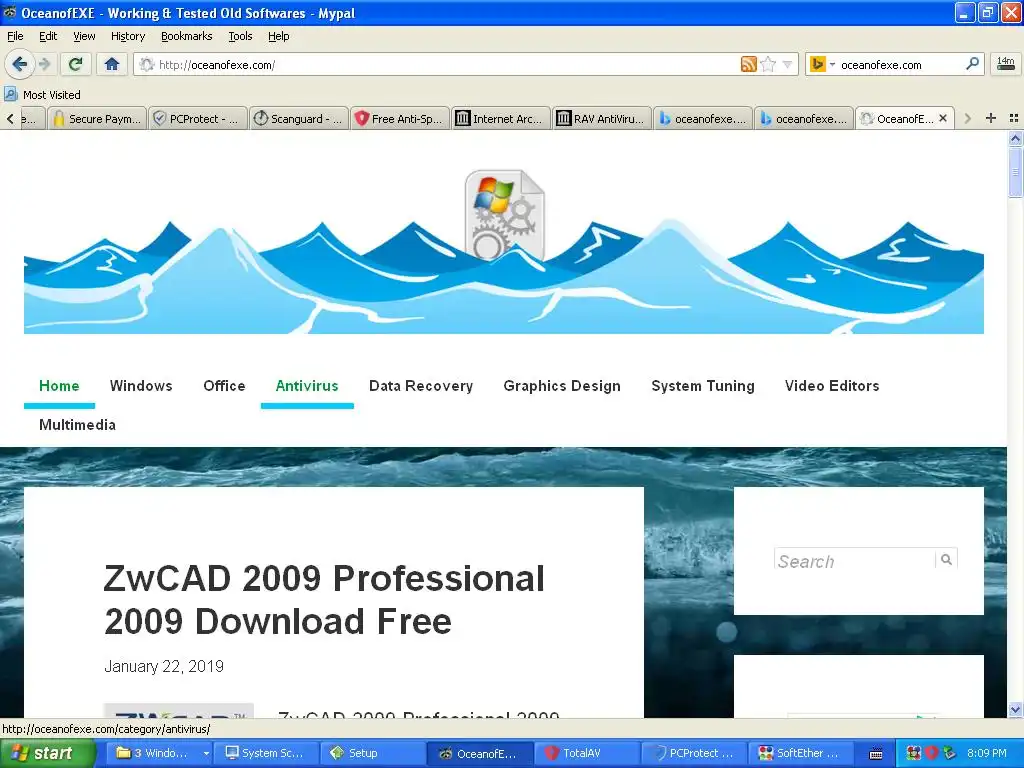Close the OceanofEXE tab
This screenshot has width=1024, height=768.
(942, 118)
